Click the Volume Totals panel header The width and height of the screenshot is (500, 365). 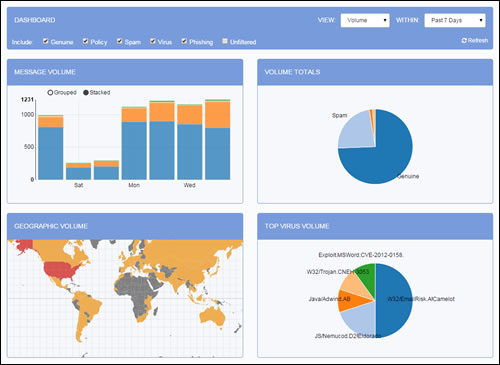375,72
